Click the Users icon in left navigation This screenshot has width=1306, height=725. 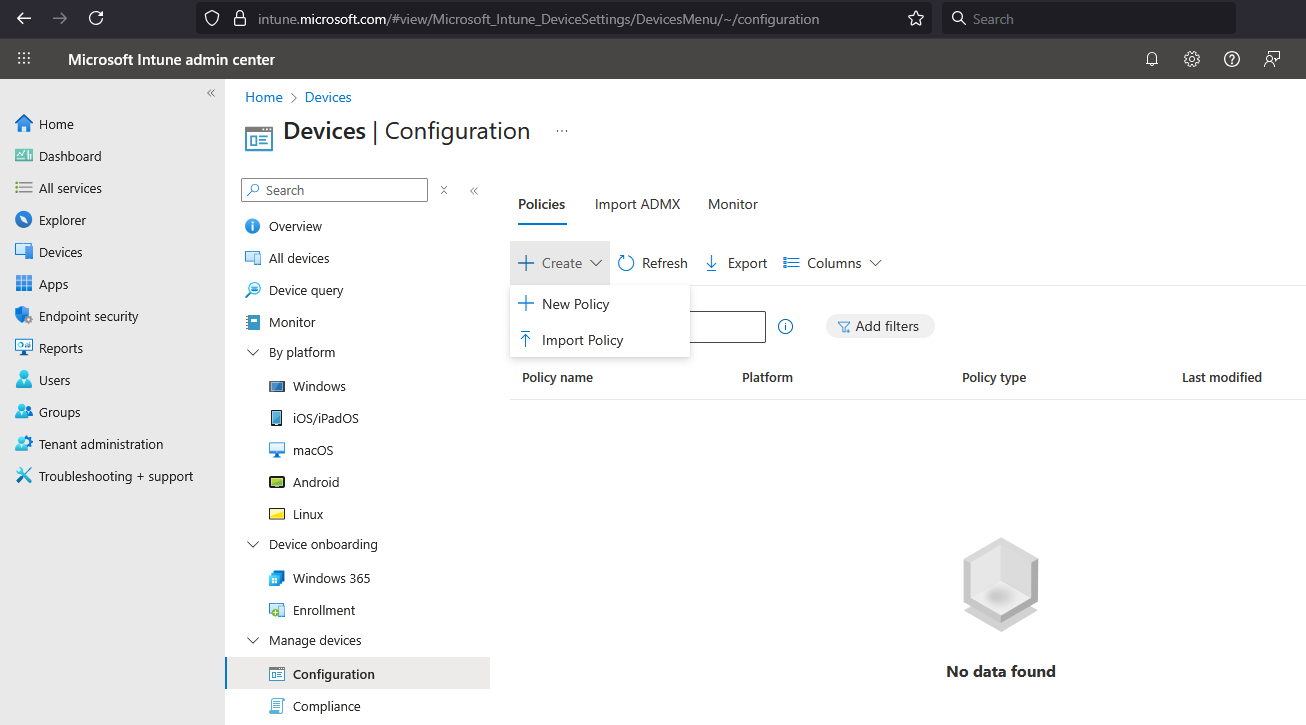[24, 380]
